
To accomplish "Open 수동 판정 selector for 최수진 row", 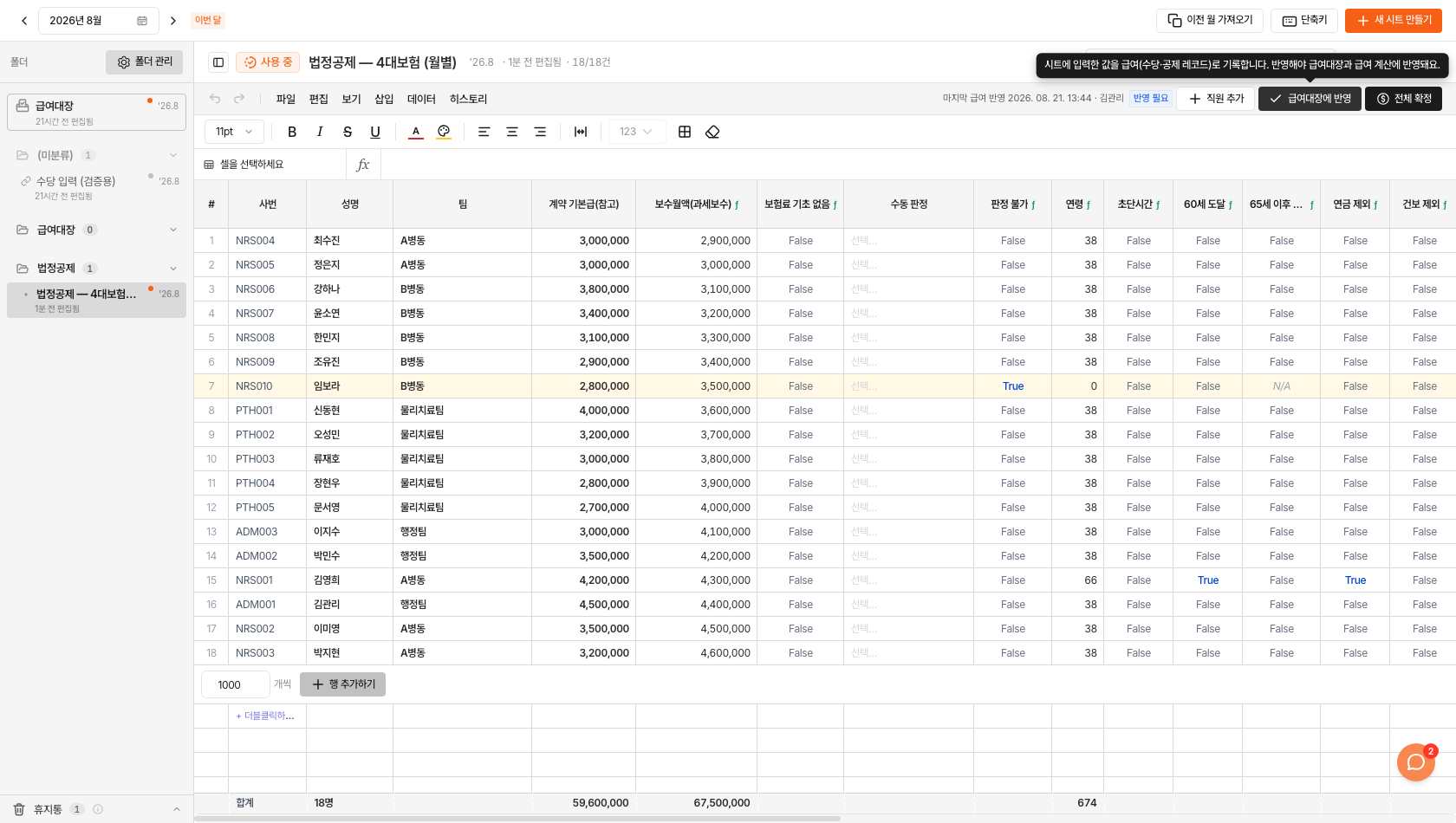I will coord(908,241).
